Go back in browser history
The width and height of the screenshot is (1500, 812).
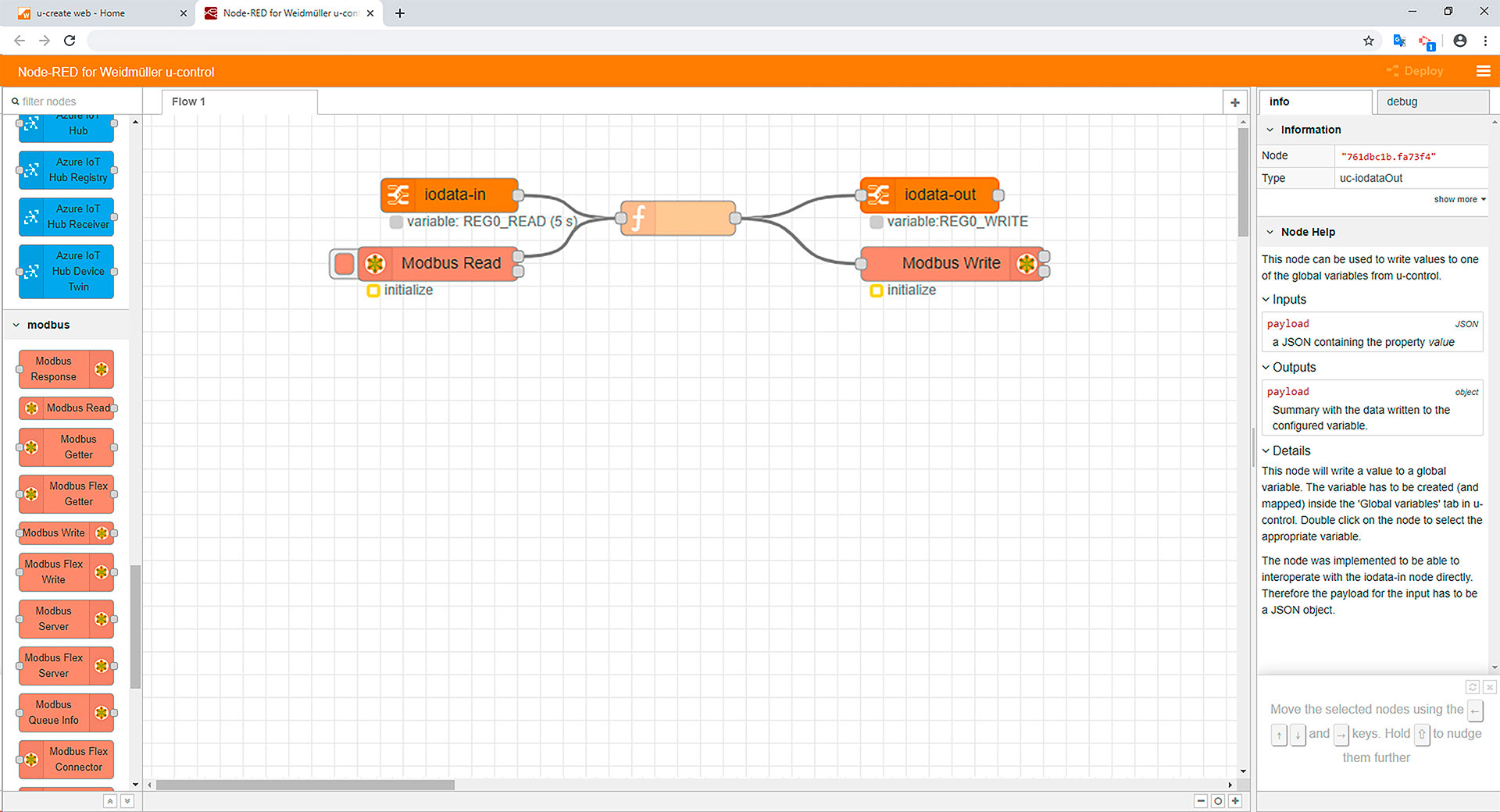(x=20, y=41)
